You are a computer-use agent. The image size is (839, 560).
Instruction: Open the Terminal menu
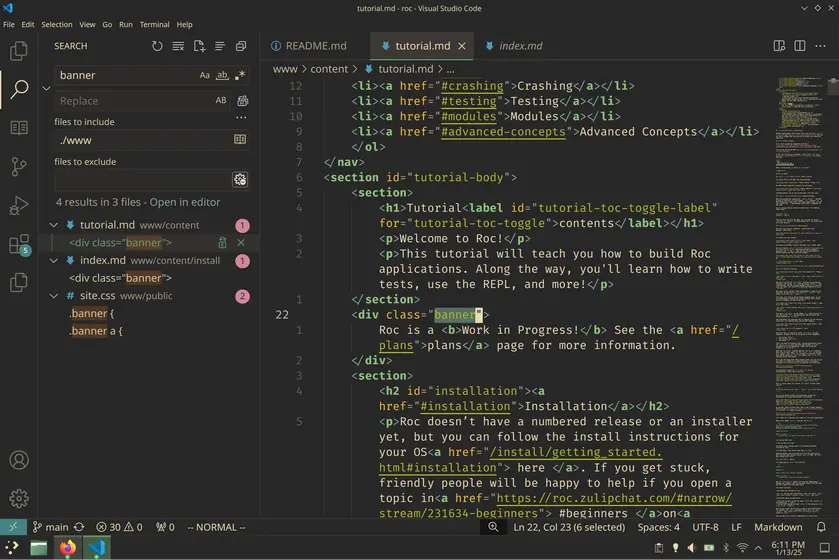pos(154,25)
